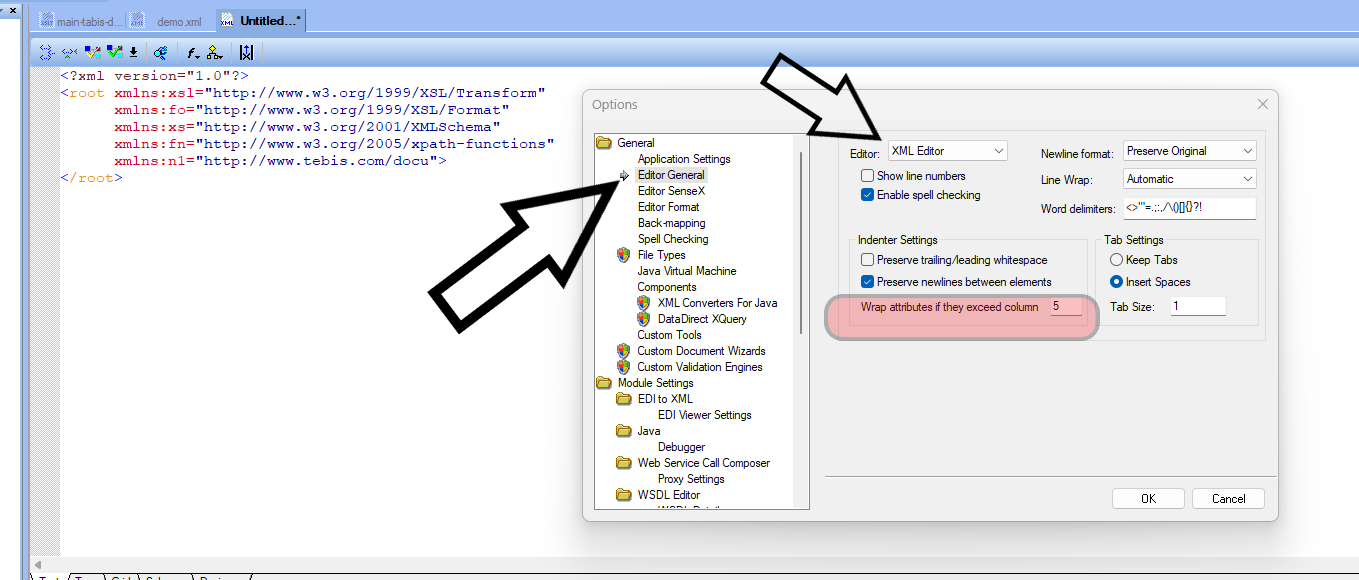Click the magnifier search icon in toolbar

(159, 53)
